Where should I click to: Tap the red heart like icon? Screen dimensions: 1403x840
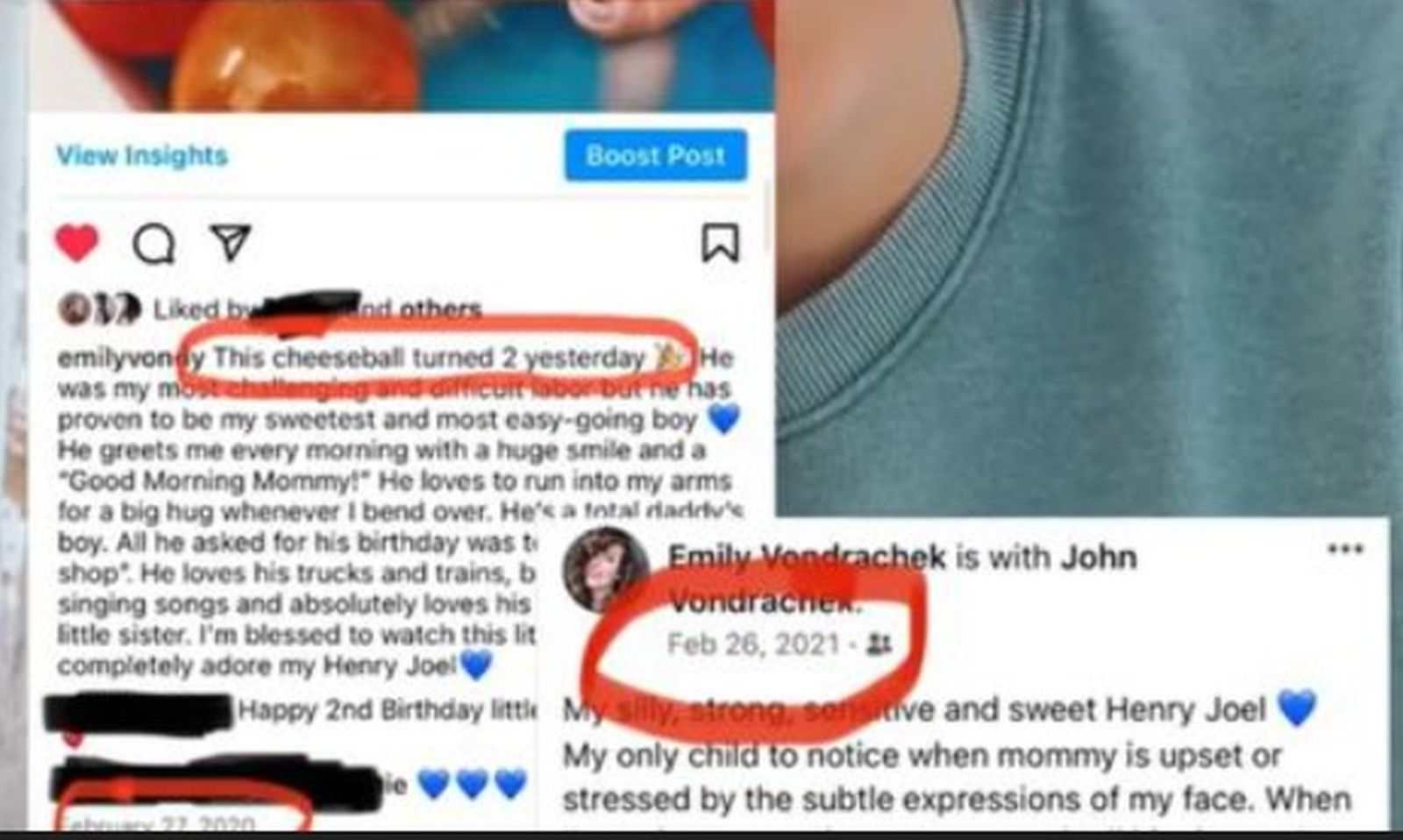[77, 243]
